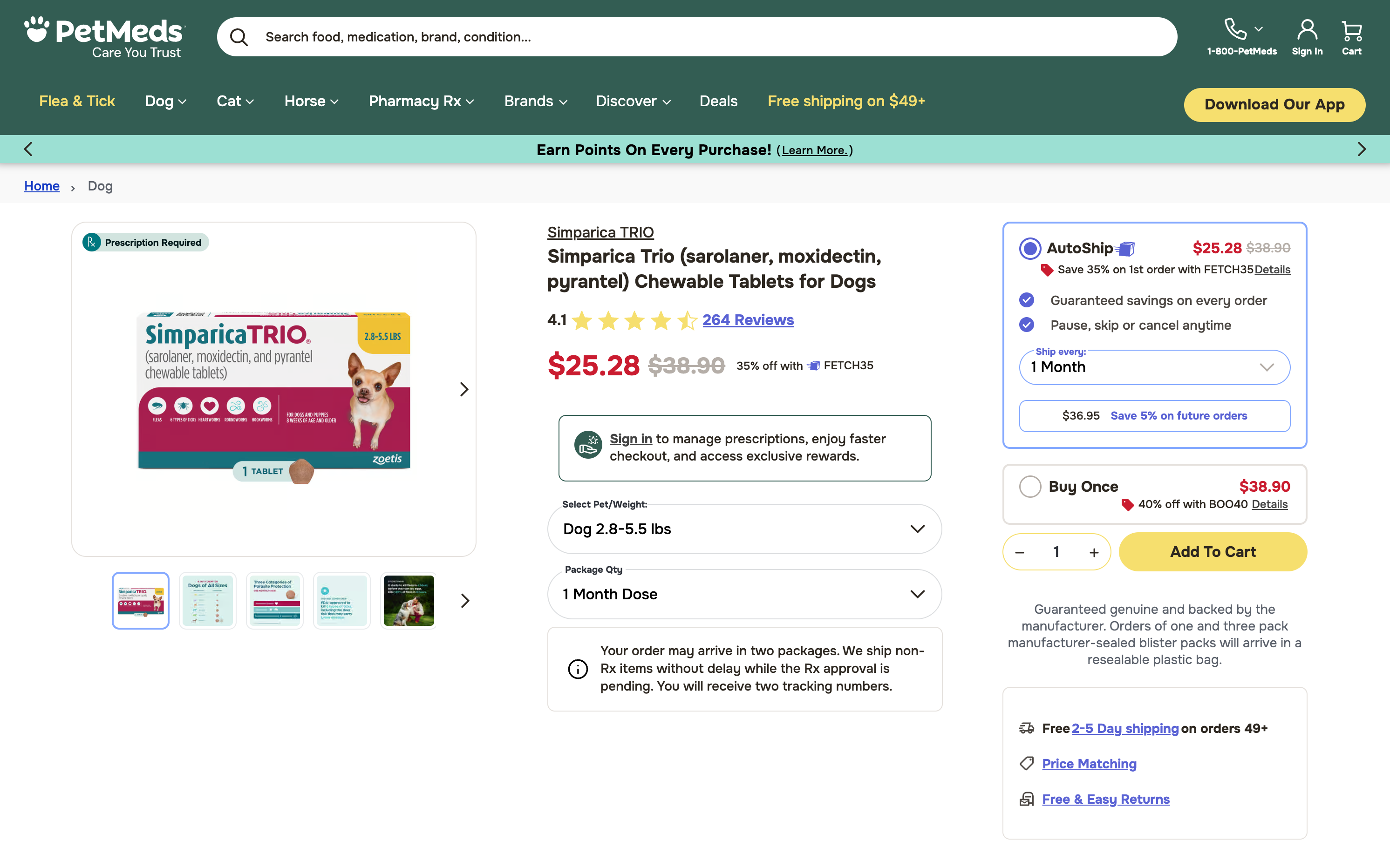Click the Rx Prescription Required badge
1390x868 pixels.
point(145,242)
